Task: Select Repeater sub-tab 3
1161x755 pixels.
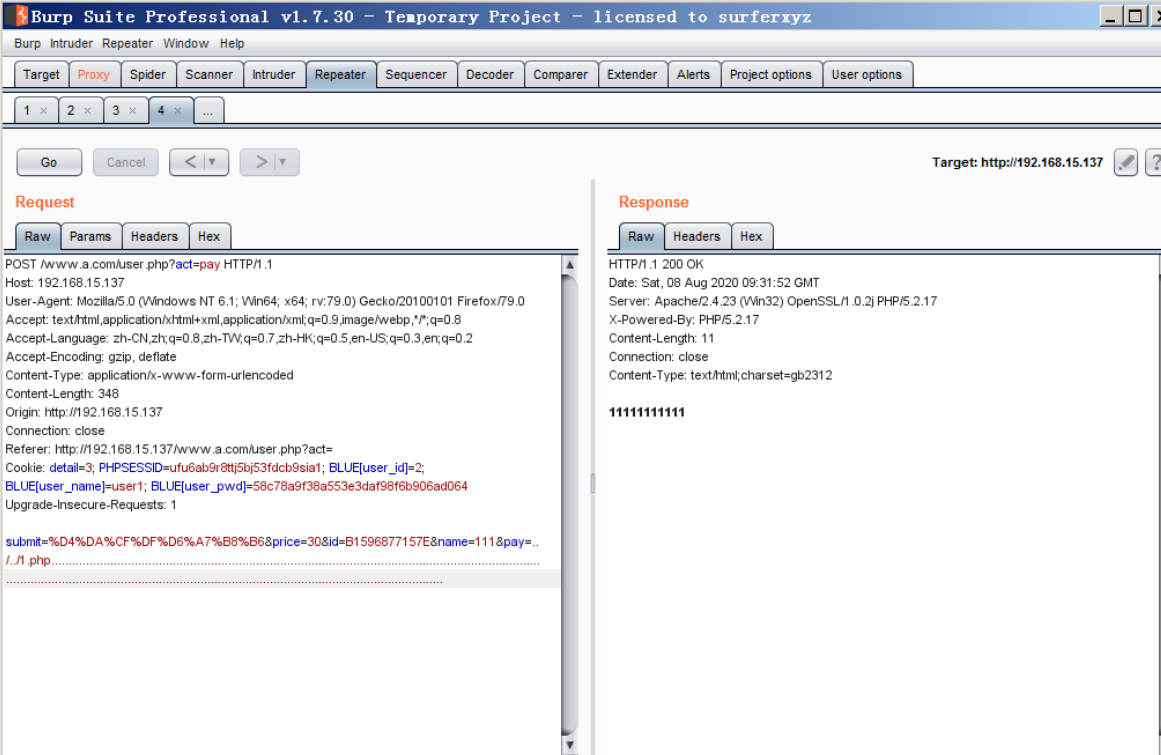Action: pyautogui.click(x=116, y=110)
